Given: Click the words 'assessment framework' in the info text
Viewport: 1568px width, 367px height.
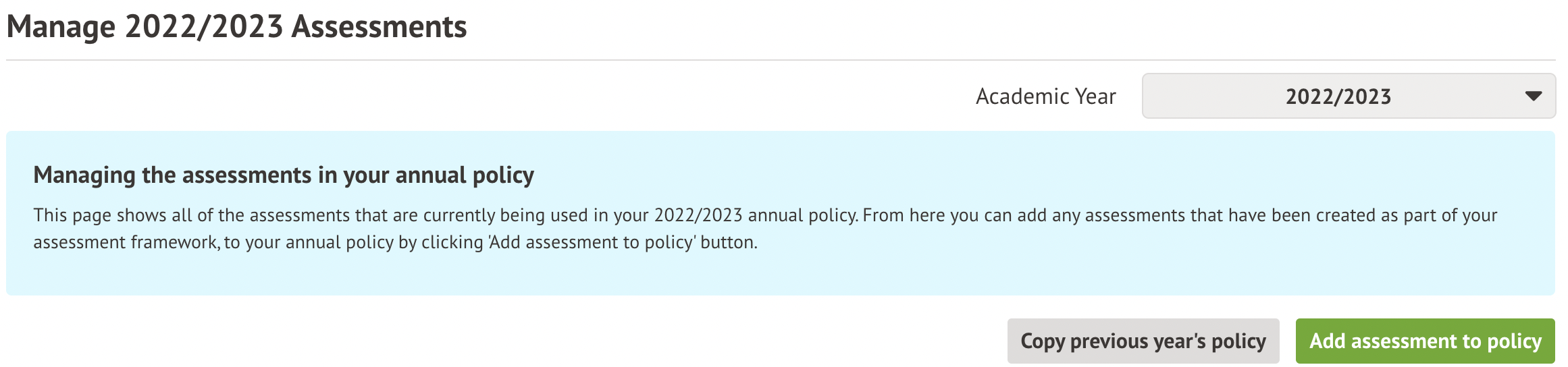Looking at the screenshot, I should 126,242.
